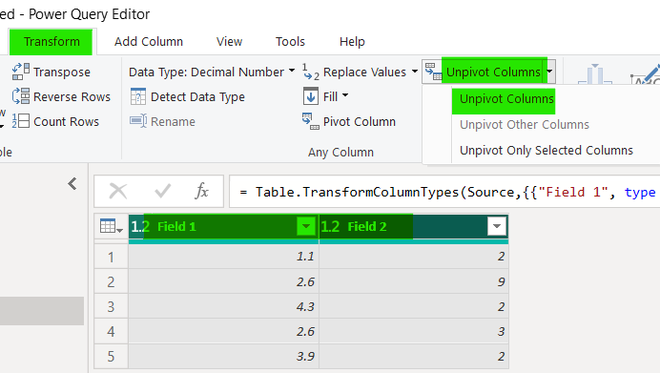Select row number 1
Viewport: 660px width, 373px height.
point(111,257)
